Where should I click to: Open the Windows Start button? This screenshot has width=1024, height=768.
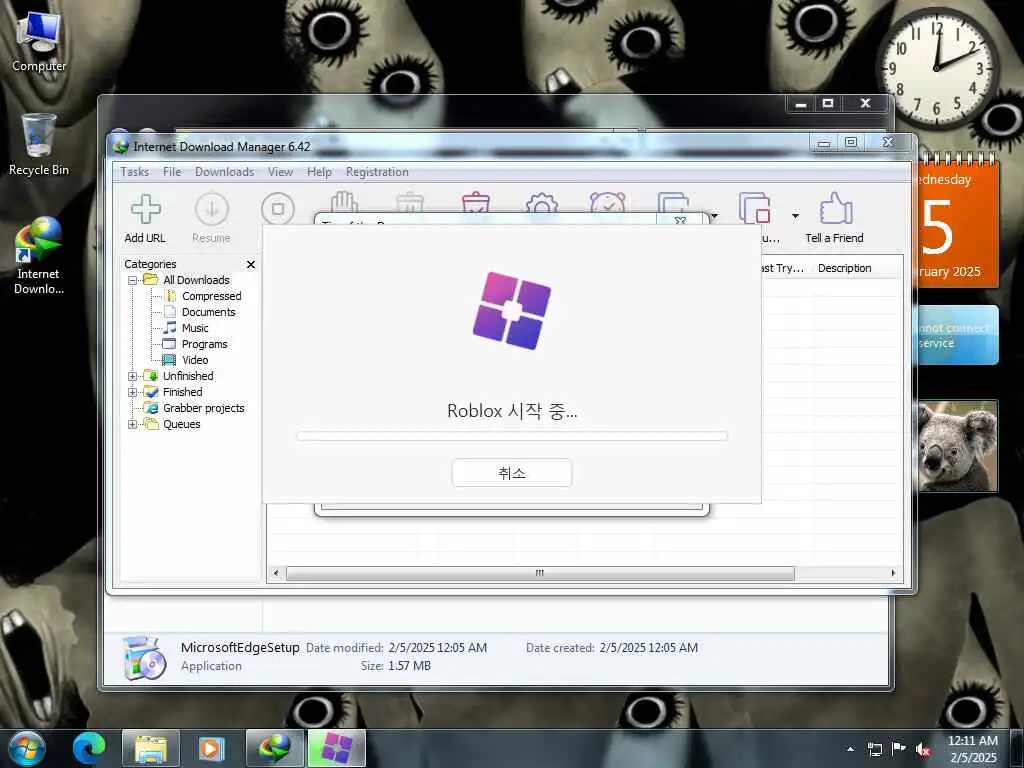point(27,748)
